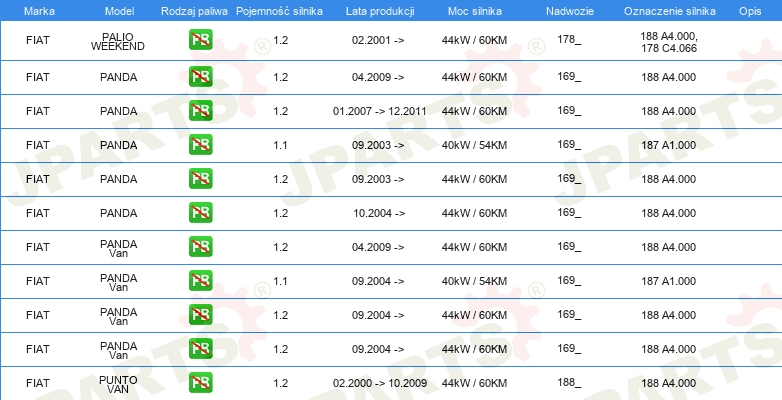Click PANDA model in the 10.2004 row
782x400 pixels.
[x=119, y=213]
